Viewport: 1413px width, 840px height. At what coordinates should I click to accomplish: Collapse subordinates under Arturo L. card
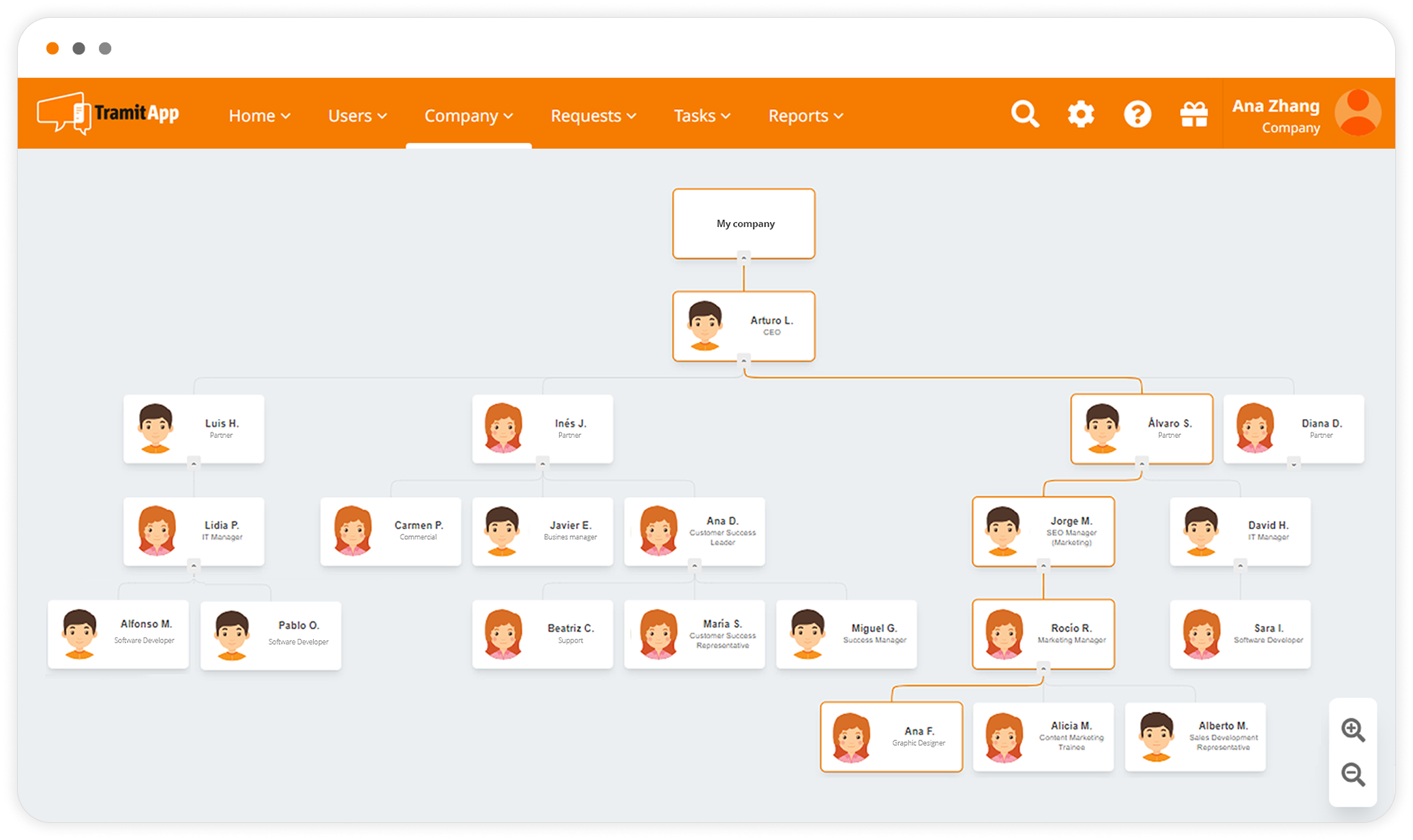click(x=744, y=361)
